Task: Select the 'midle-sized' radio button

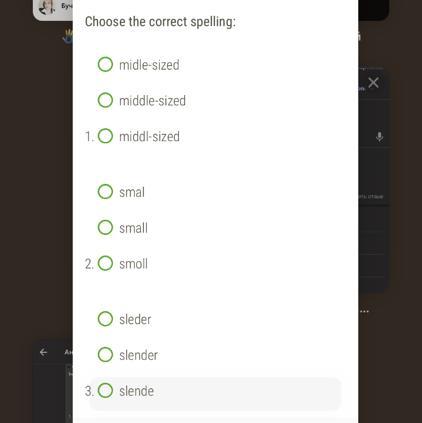Action: pyautogui.click(x=105, y=64)
